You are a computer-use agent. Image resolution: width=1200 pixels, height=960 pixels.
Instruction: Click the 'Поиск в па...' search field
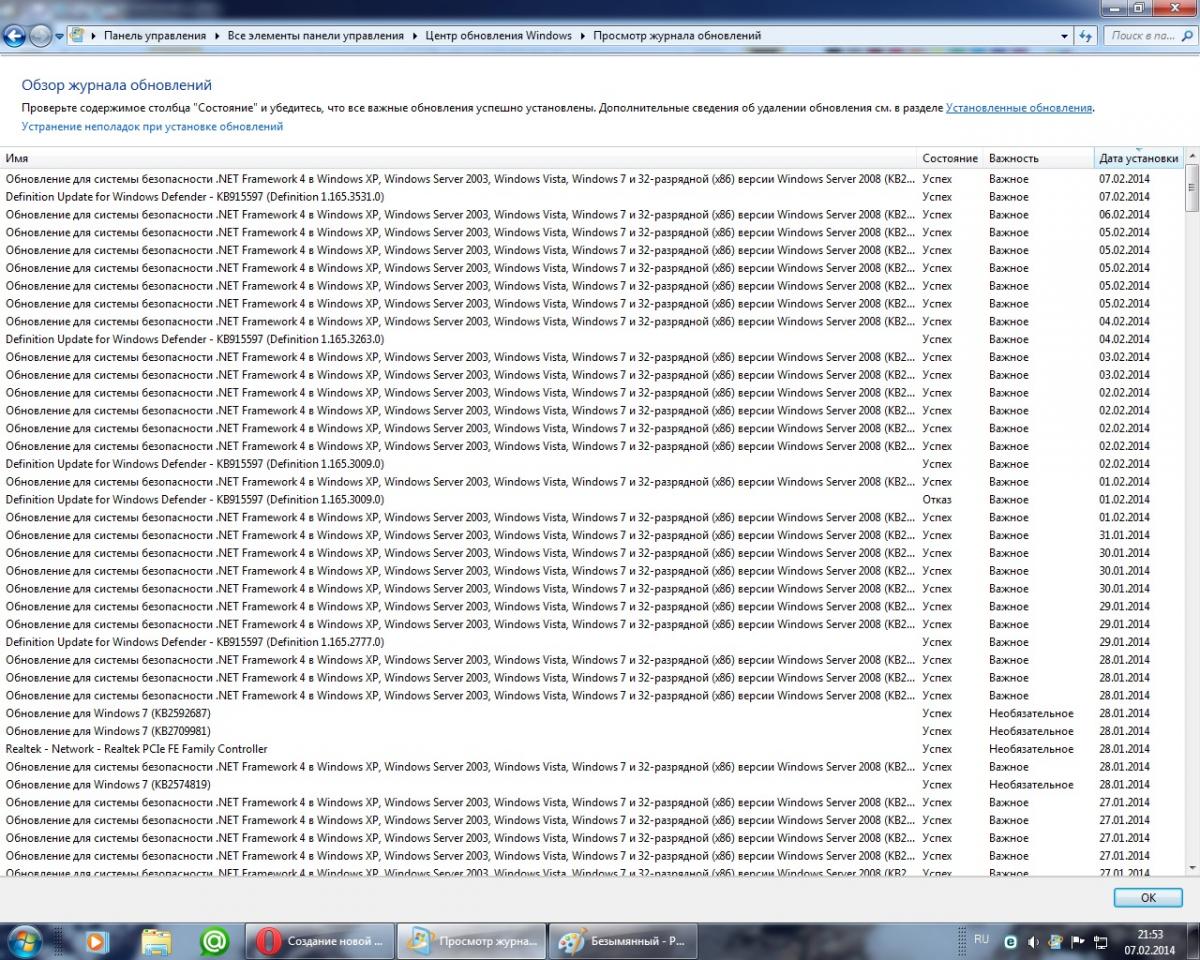[x=1149, y=36]
